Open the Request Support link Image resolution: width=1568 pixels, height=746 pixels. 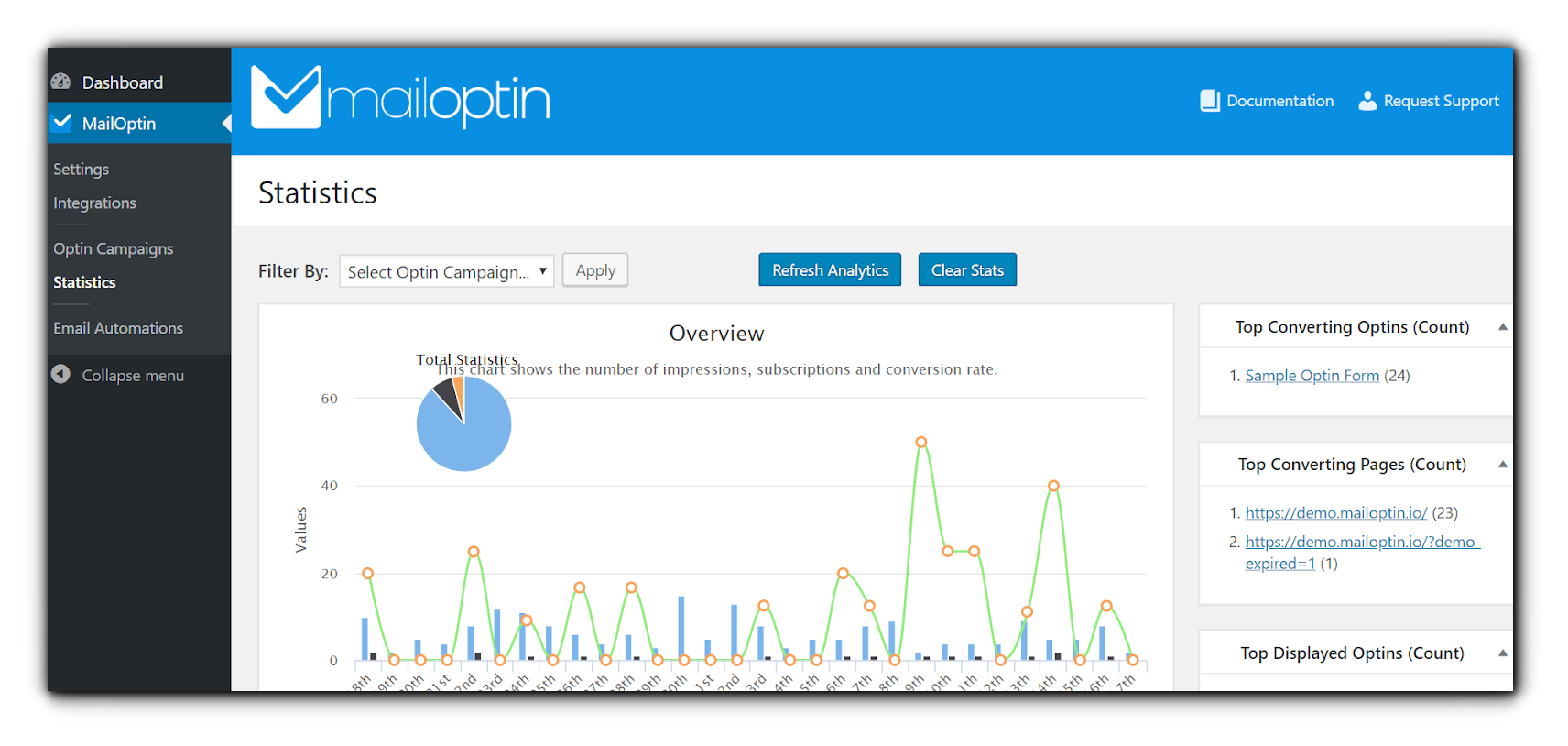tap(1441, 101)
